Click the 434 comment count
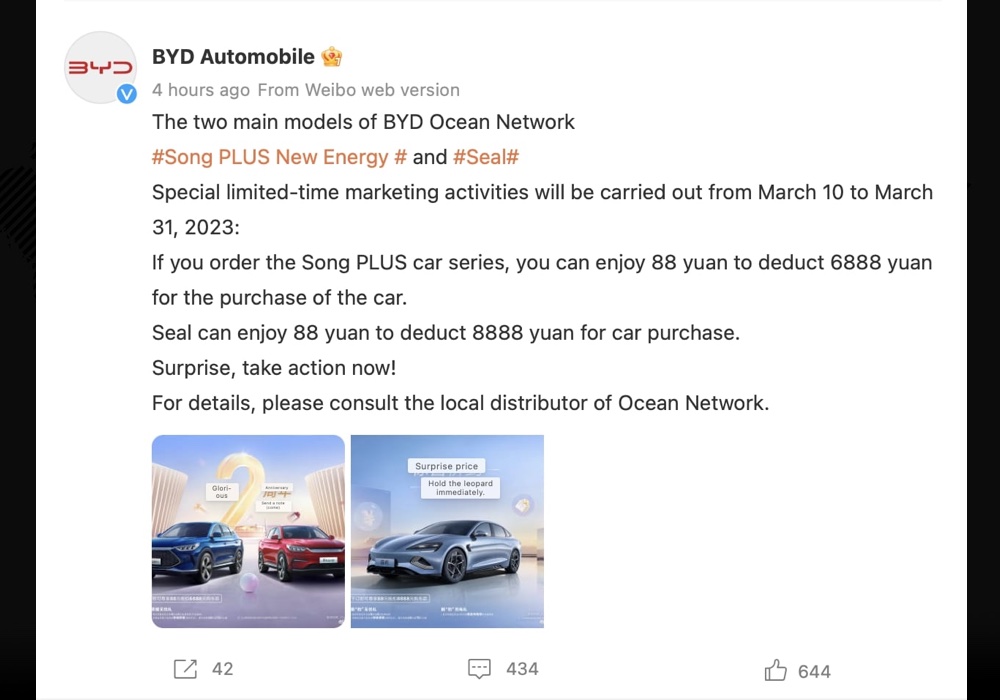Viewport: 1000px width, 700px height. click(x=522, y=669)
